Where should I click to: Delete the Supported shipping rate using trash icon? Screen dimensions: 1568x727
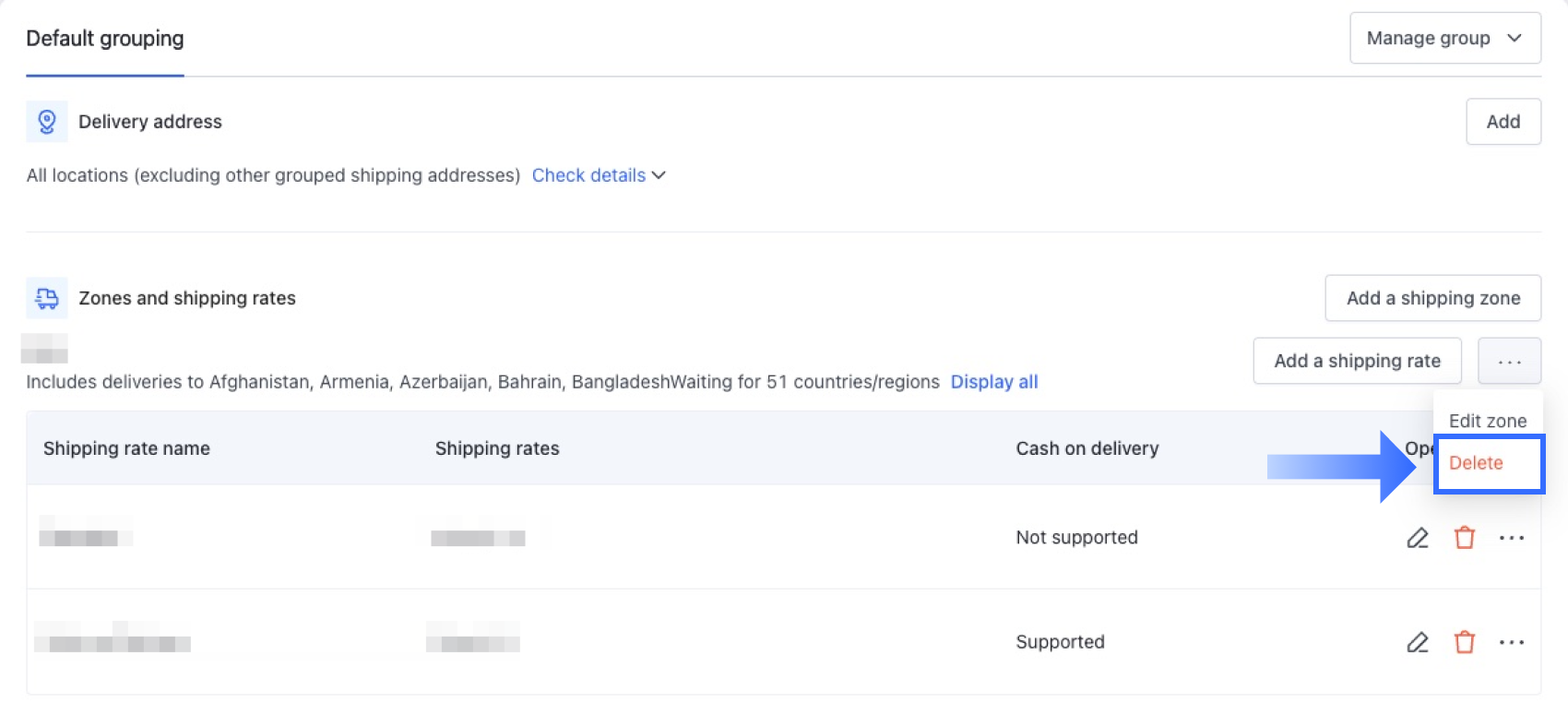pos(1465,642)
